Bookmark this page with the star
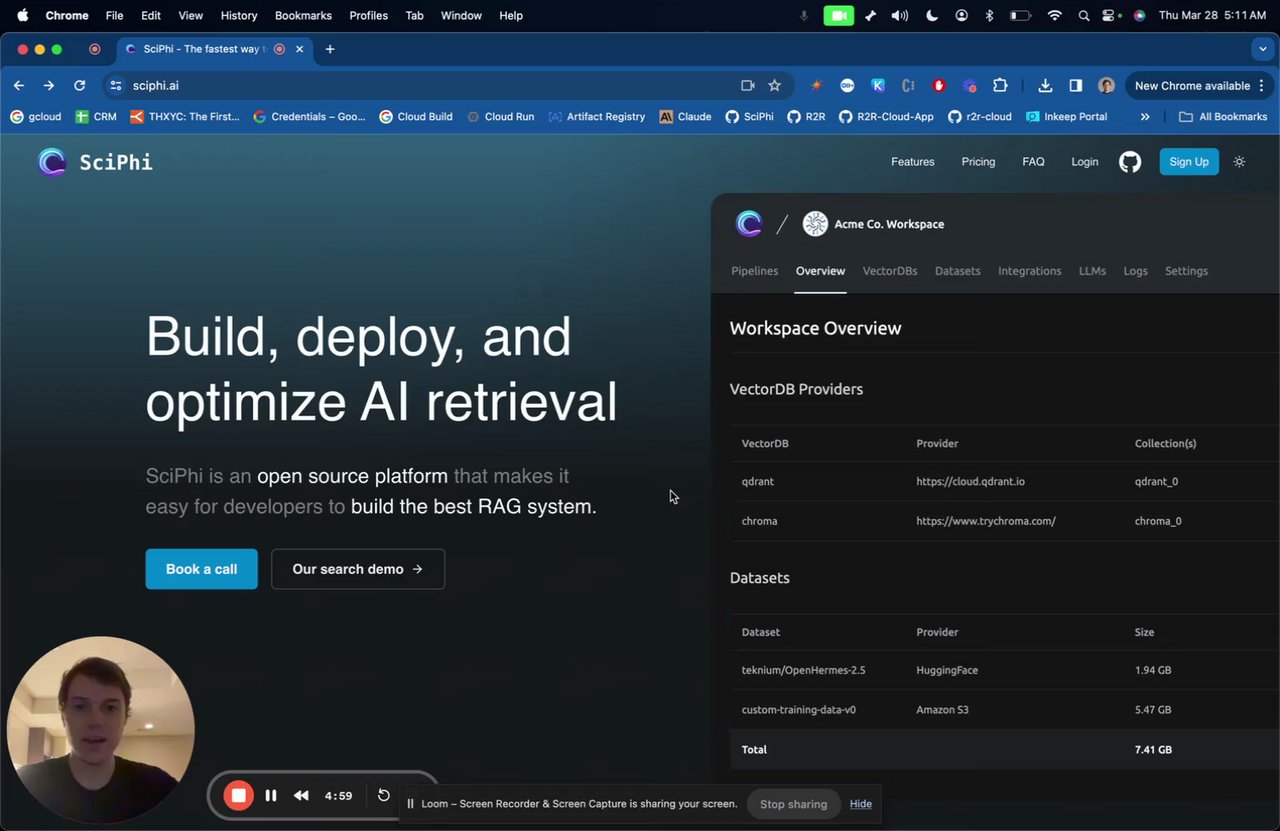 (x=774, y=86)
